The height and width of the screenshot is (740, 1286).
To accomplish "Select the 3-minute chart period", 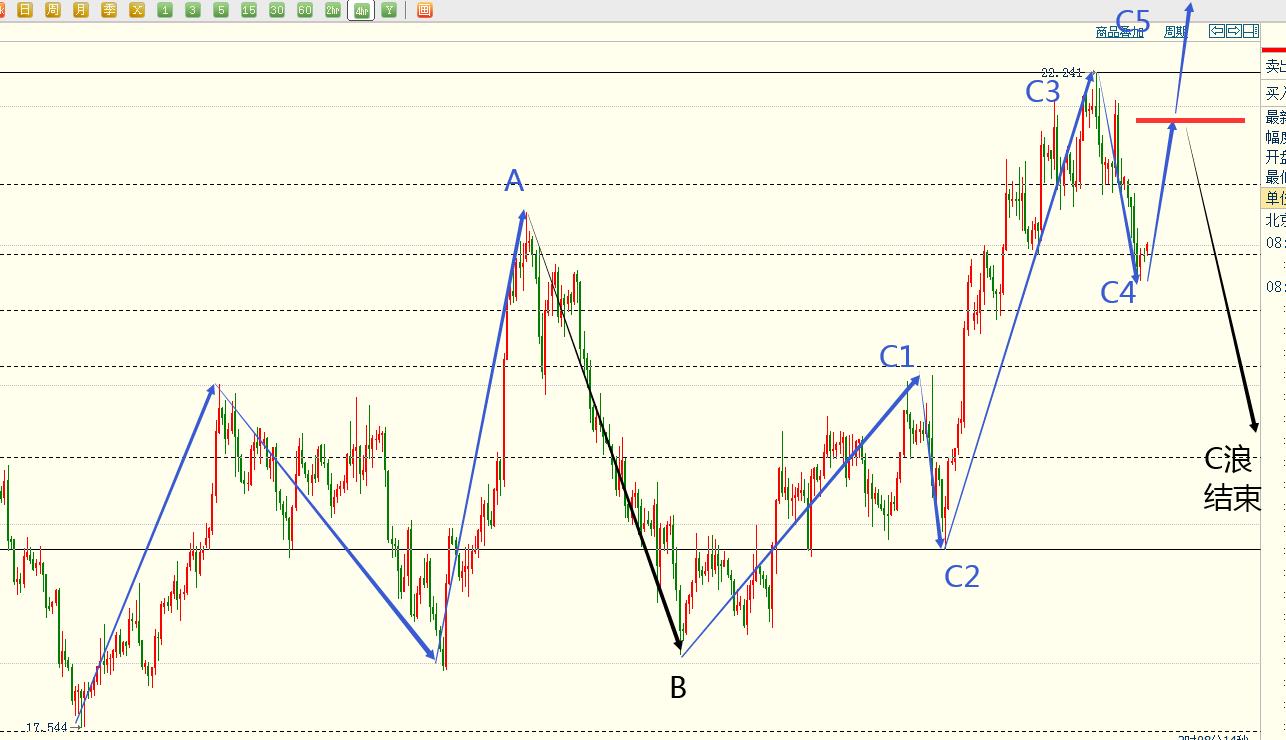I will [193, 10].
